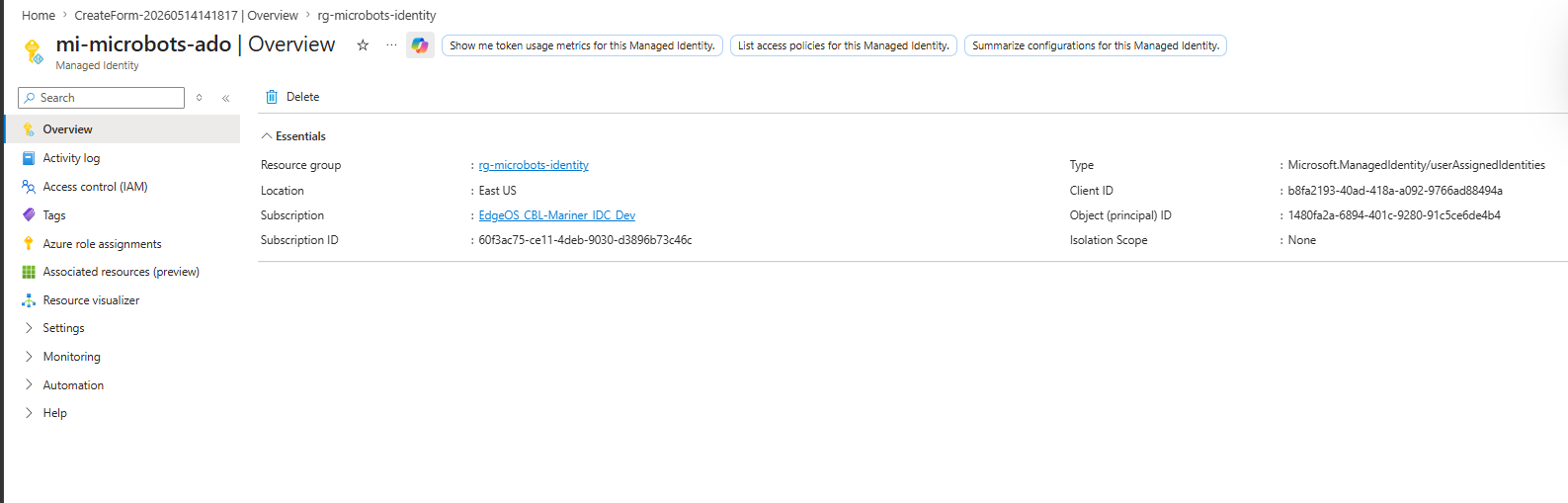Expand the Help menu group
The image size is (1568, 503).
(x=29, y=413)
